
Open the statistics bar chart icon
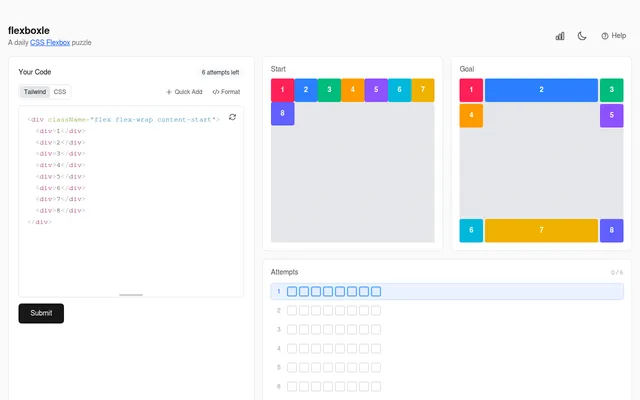[x=560, y=36]
